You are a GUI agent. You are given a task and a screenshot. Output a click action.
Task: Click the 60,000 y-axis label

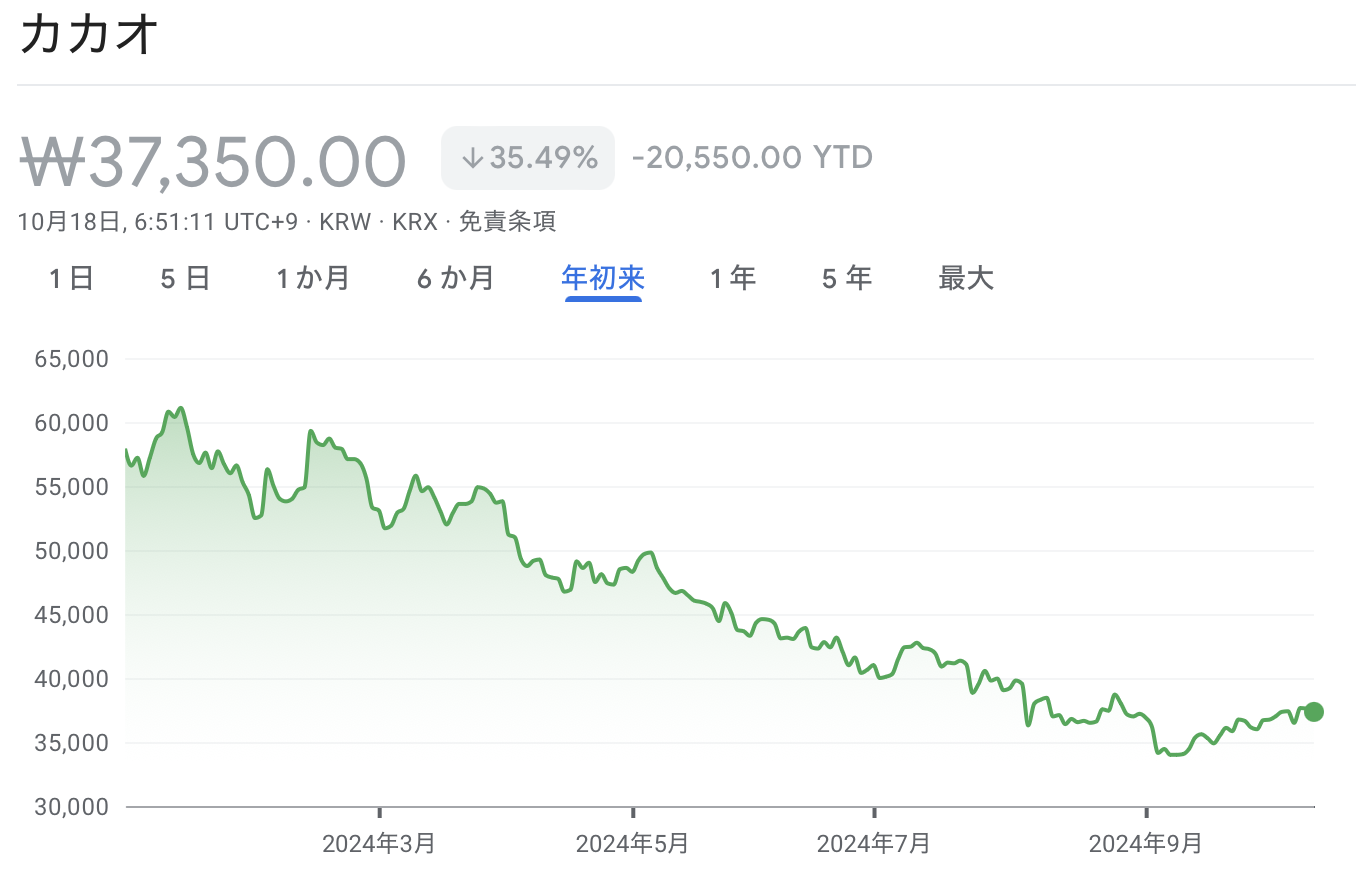point(70,423)
